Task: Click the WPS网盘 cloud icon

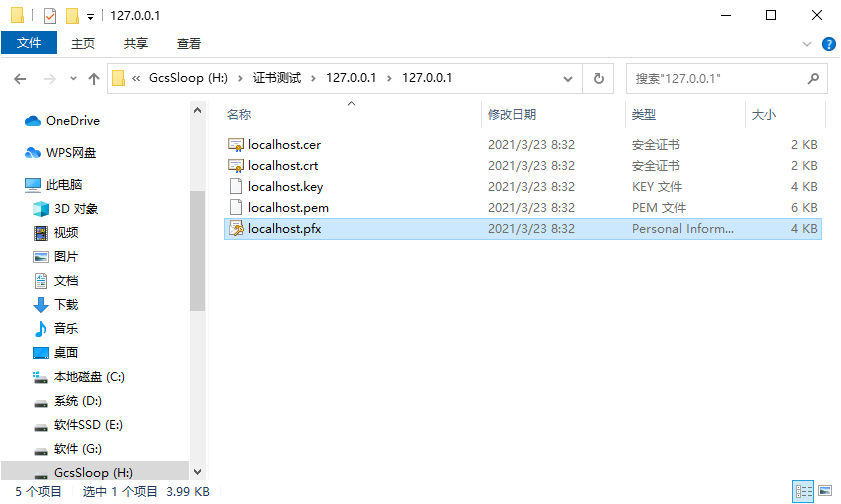Action: click(33, 153)
